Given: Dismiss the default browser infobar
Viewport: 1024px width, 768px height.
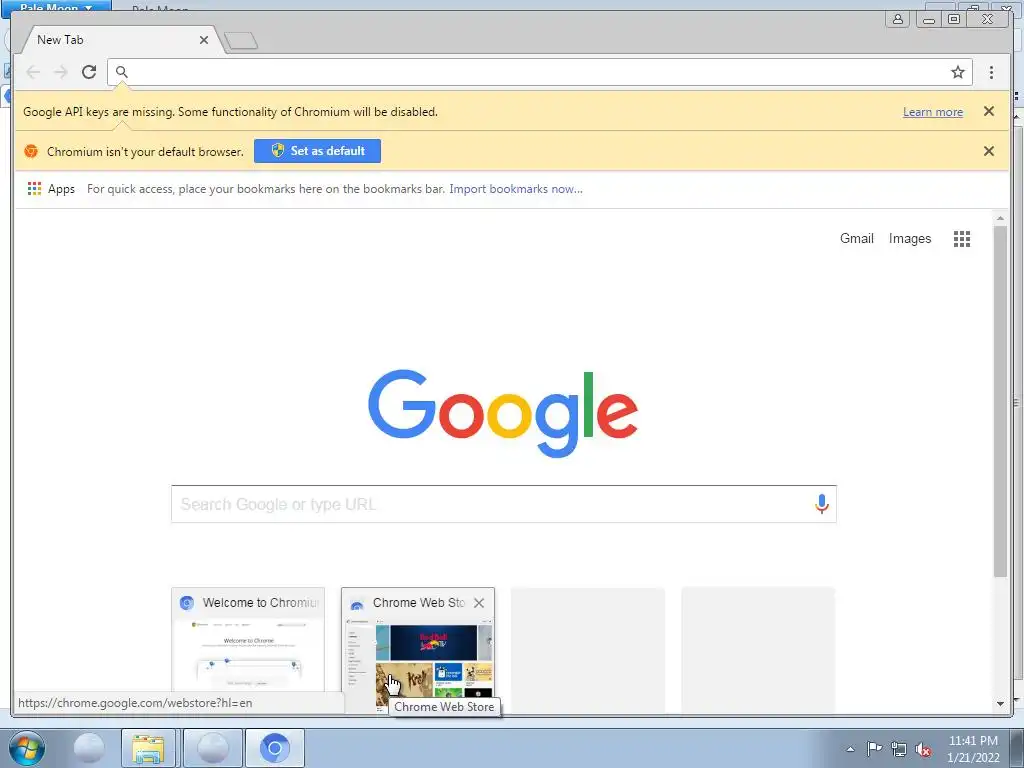Looking at the screenshot, I should (989, 152).
